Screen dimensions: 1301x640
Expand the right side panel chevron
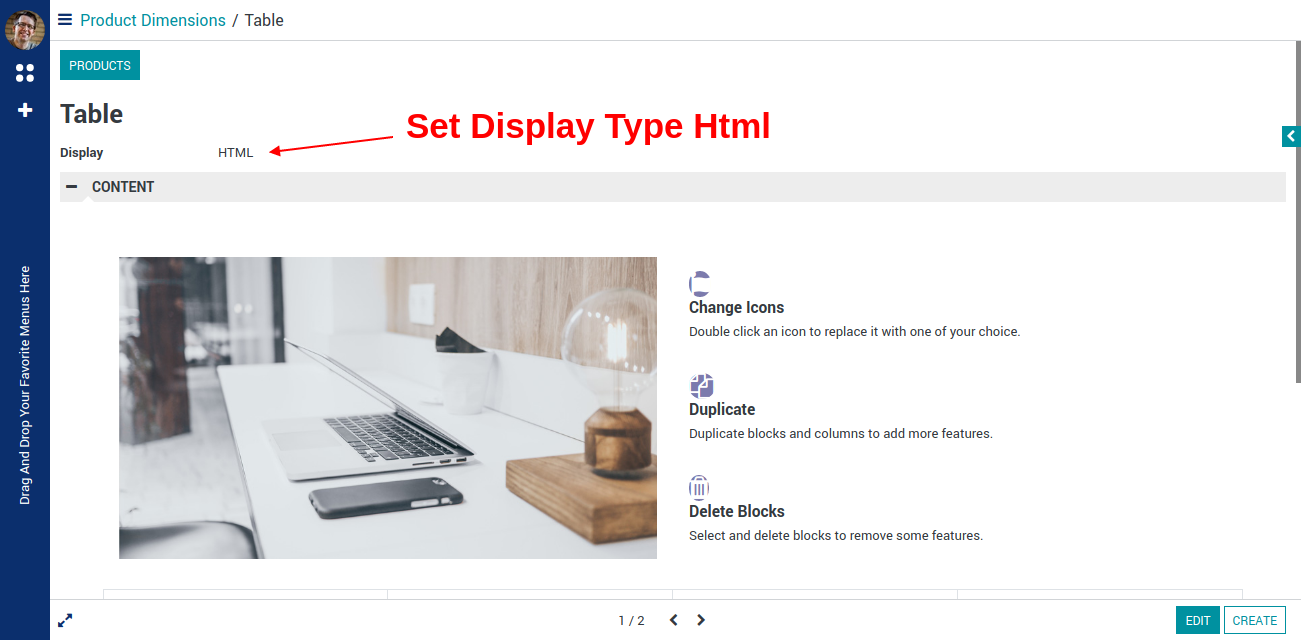[1291, 136]
